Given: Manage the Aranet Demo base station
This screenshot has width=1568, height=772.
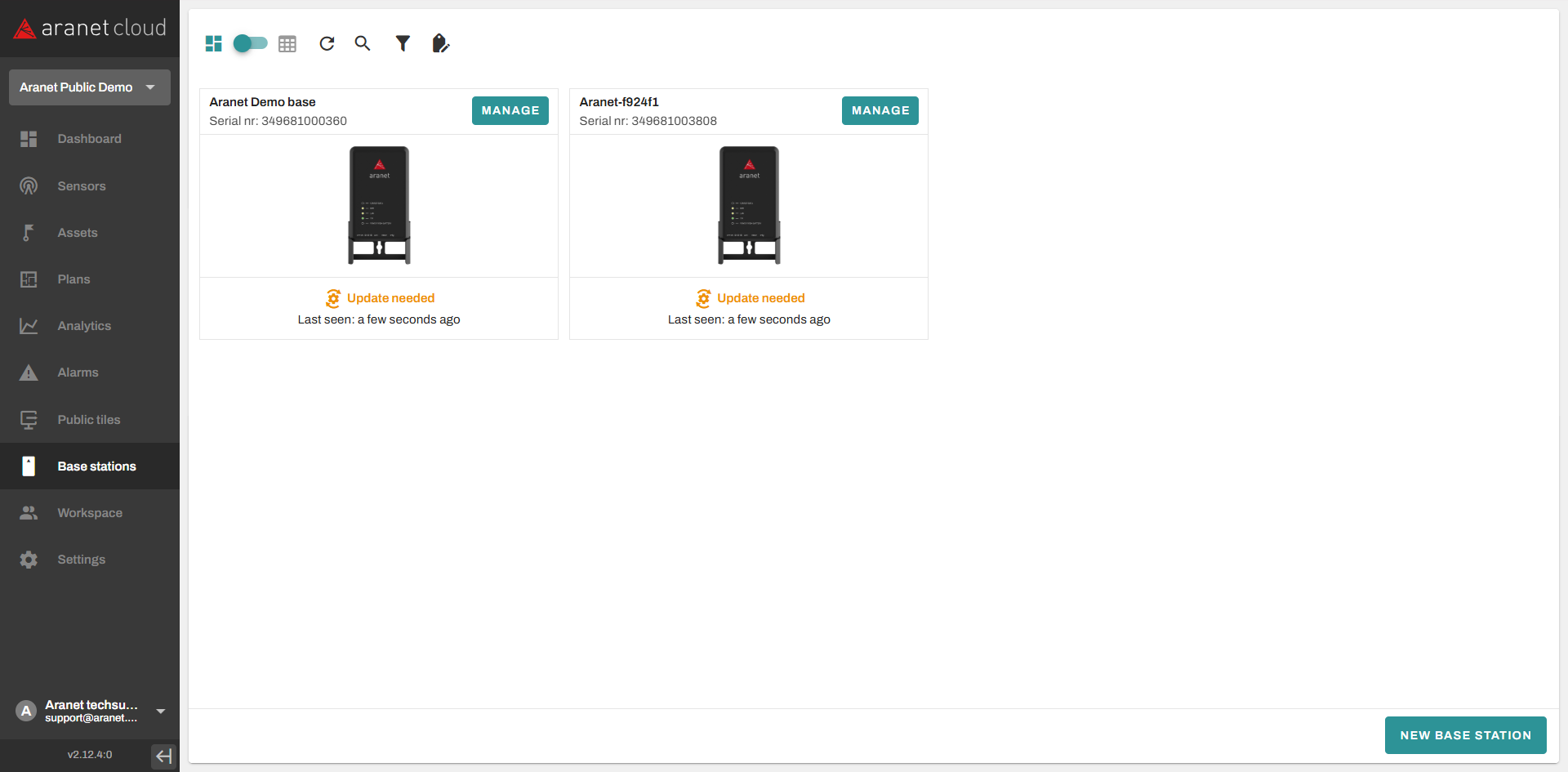Looking at the screenshot, I should (510, 110).
